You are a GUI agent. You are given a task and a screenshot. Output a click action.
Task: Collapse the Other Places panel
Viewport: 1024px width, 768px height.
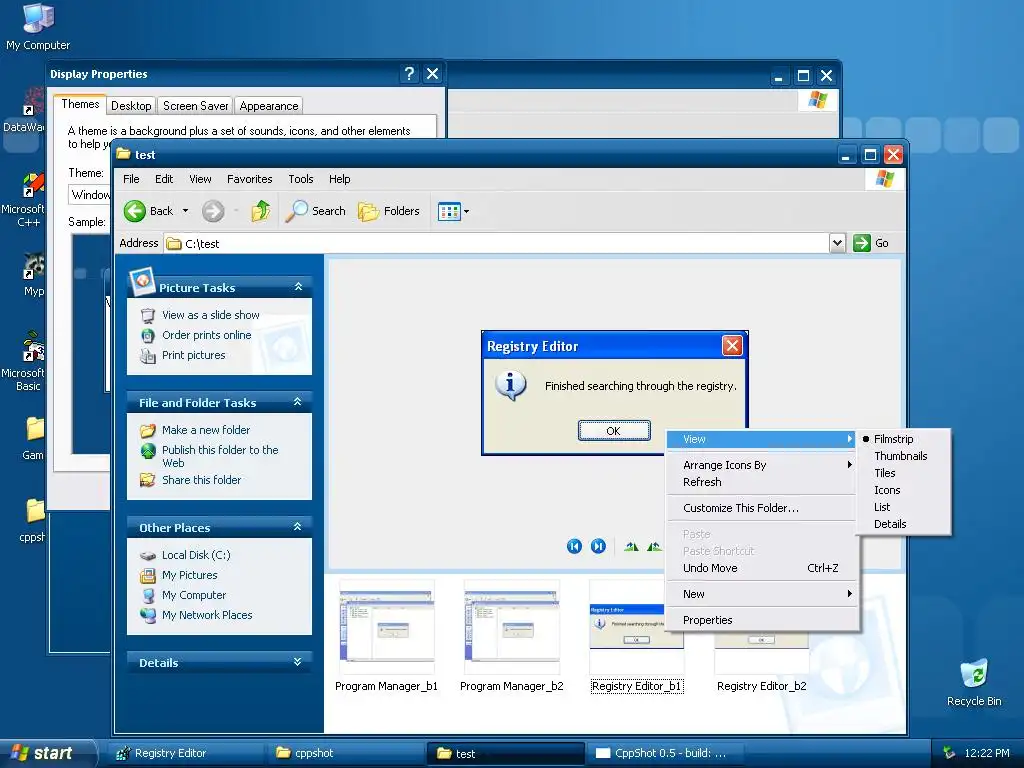tap(298, 526)
